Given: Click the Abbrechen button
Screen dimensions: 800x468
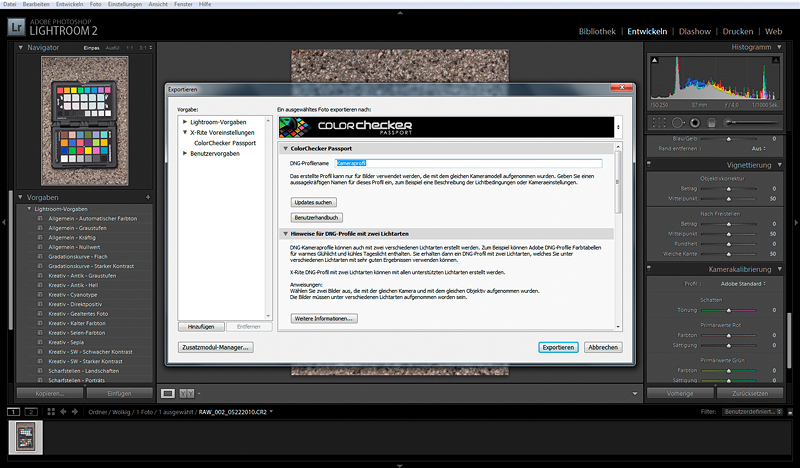Looking at the screenshot, I should click(603, 347).
